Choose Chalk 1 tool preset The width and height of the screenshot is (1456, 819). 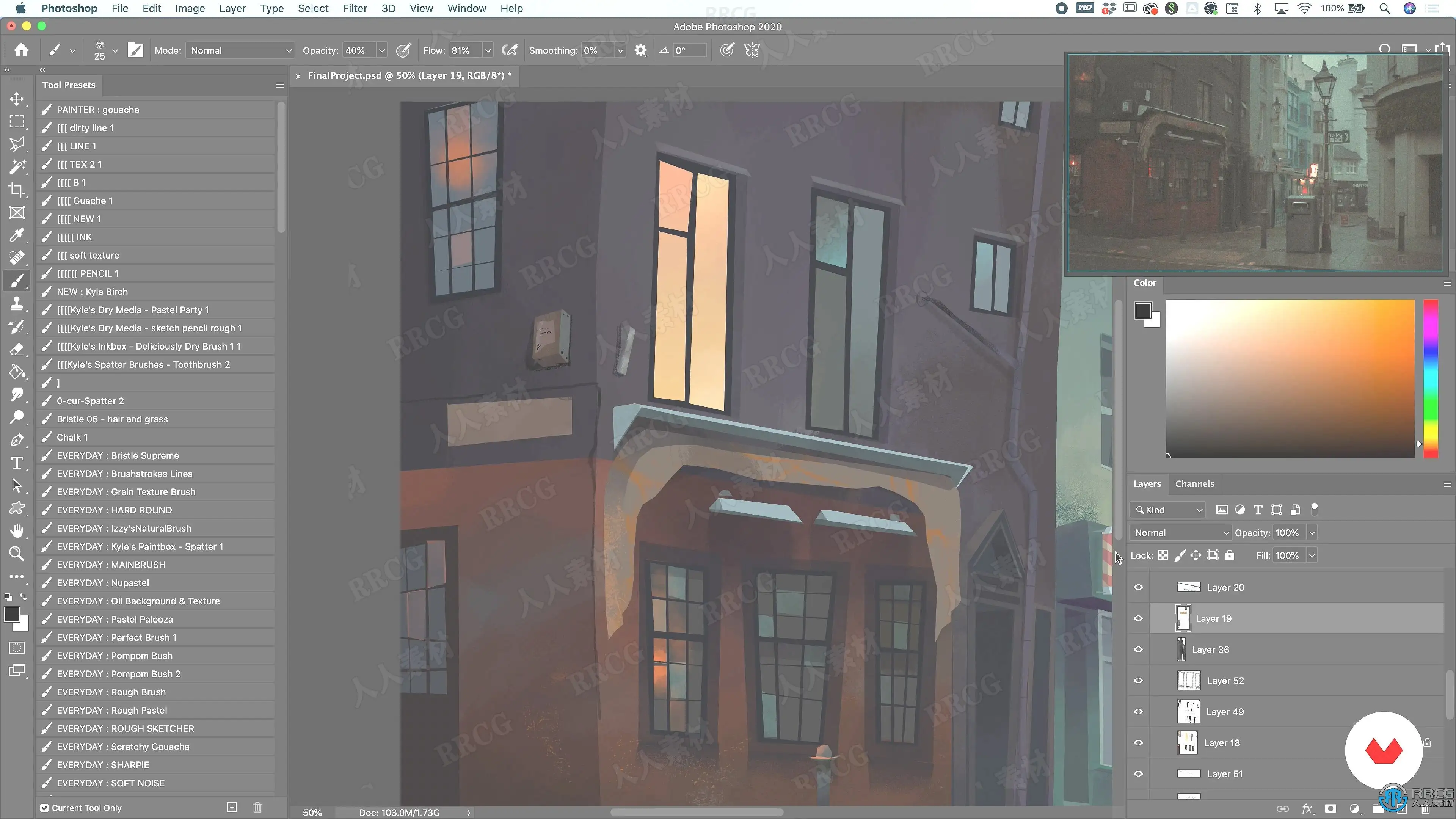(x=72, y=437)
